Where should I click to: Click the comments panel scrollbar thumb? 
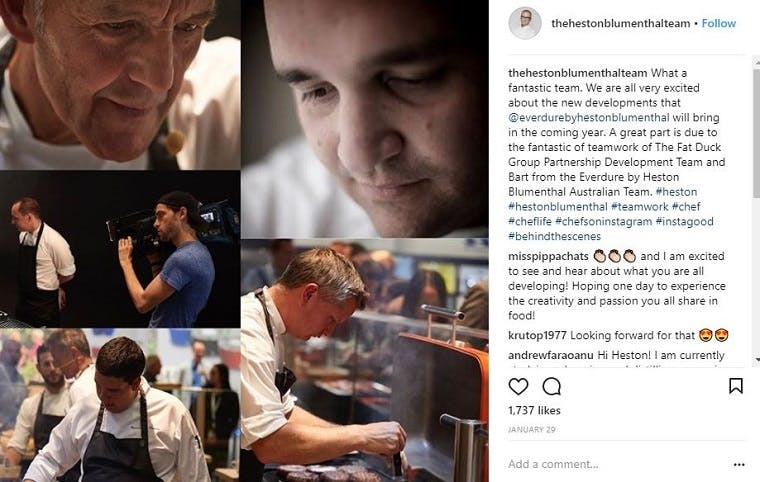(756, 132)
